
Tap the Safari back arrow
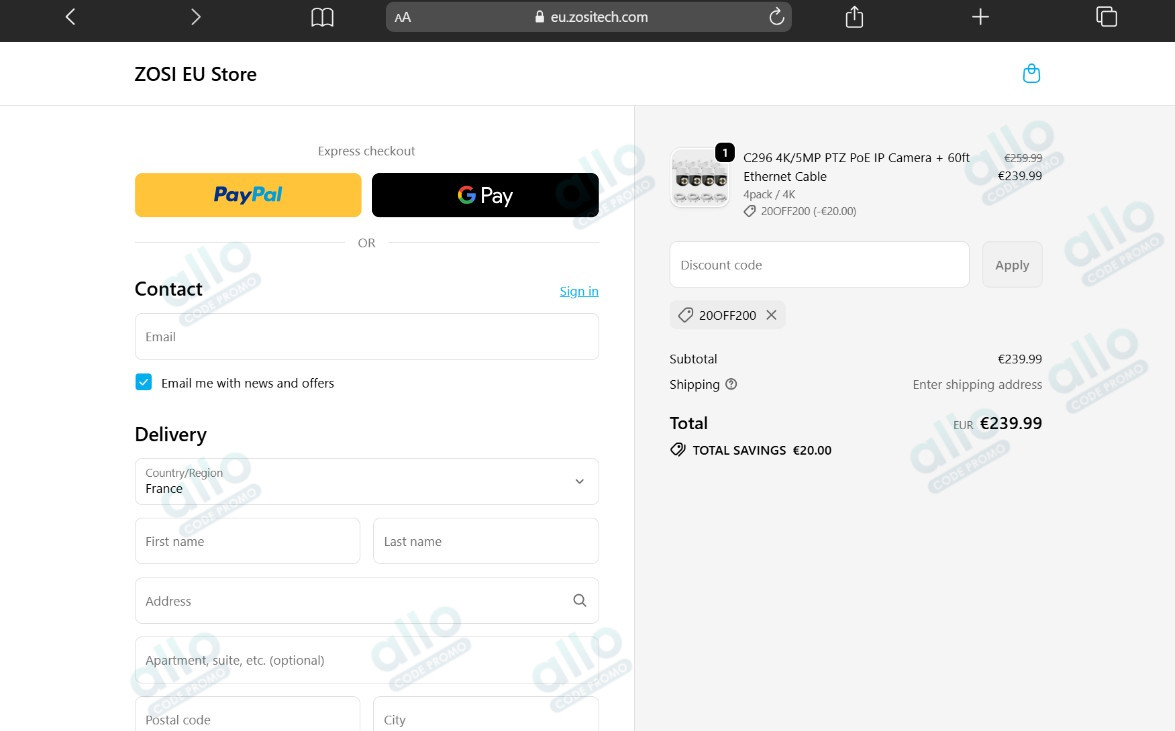click(70, 17)
